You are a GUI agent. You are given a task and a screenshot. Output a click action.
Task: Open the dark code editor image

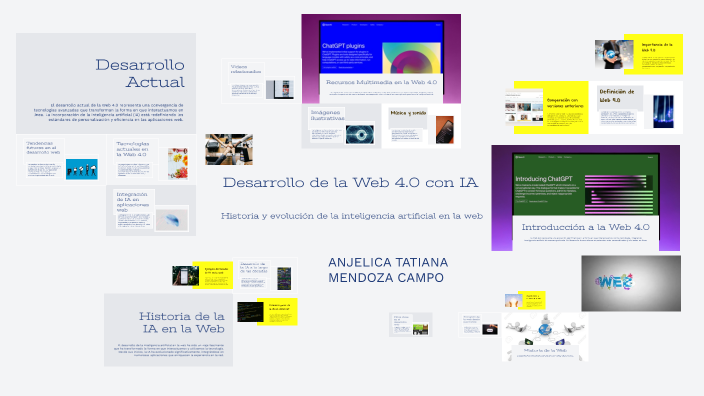[x=250, y=312]
